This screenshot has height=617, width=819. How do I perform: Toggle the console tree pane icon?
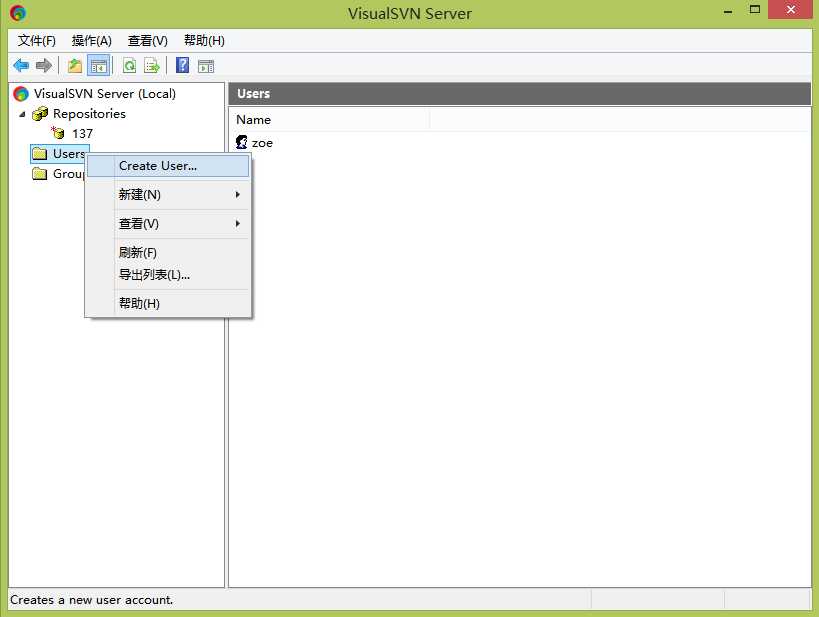tap(99, 66)
